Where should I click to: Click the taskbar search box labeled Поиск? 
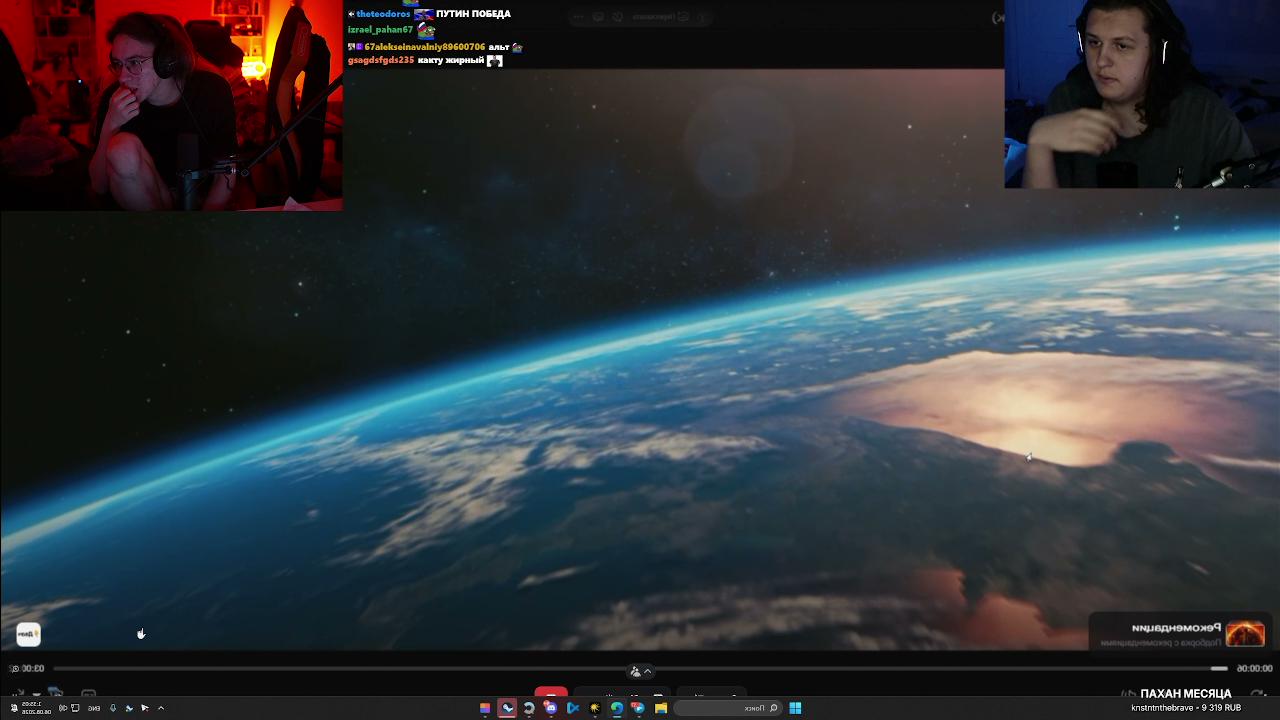(x=727, y=708)
